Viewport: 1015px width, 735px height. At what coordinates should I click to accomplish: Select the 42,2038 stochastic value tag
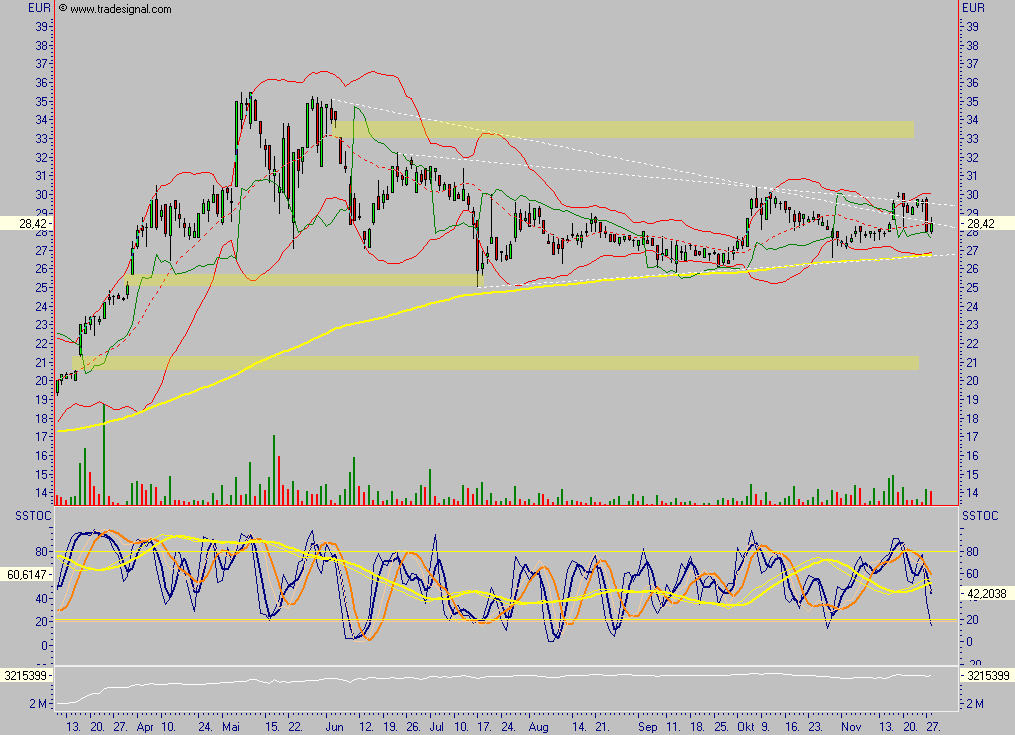(x=988, y=593)
